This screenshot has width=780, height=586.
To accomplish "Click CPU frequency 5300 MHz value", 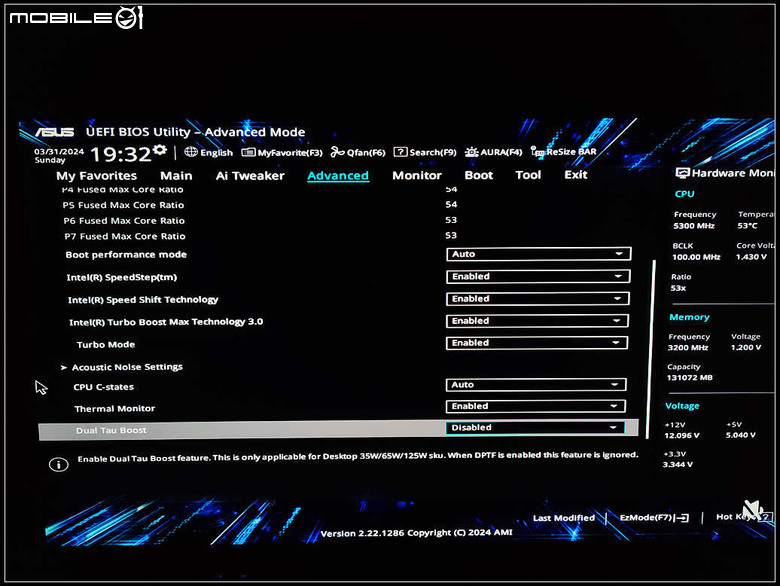I will coord(694,226).
